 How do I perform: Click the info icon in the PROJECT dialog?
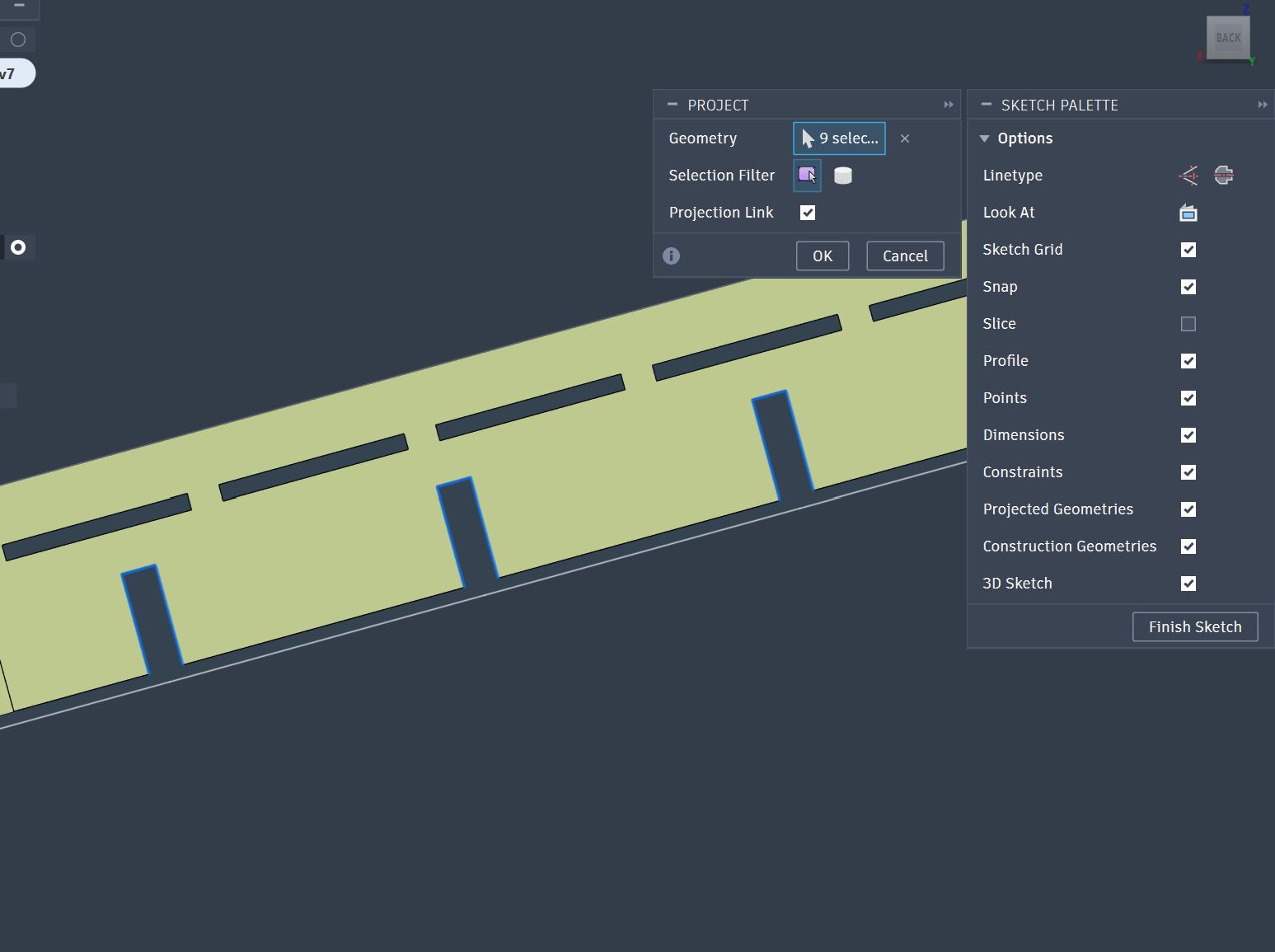coord(671,256)
